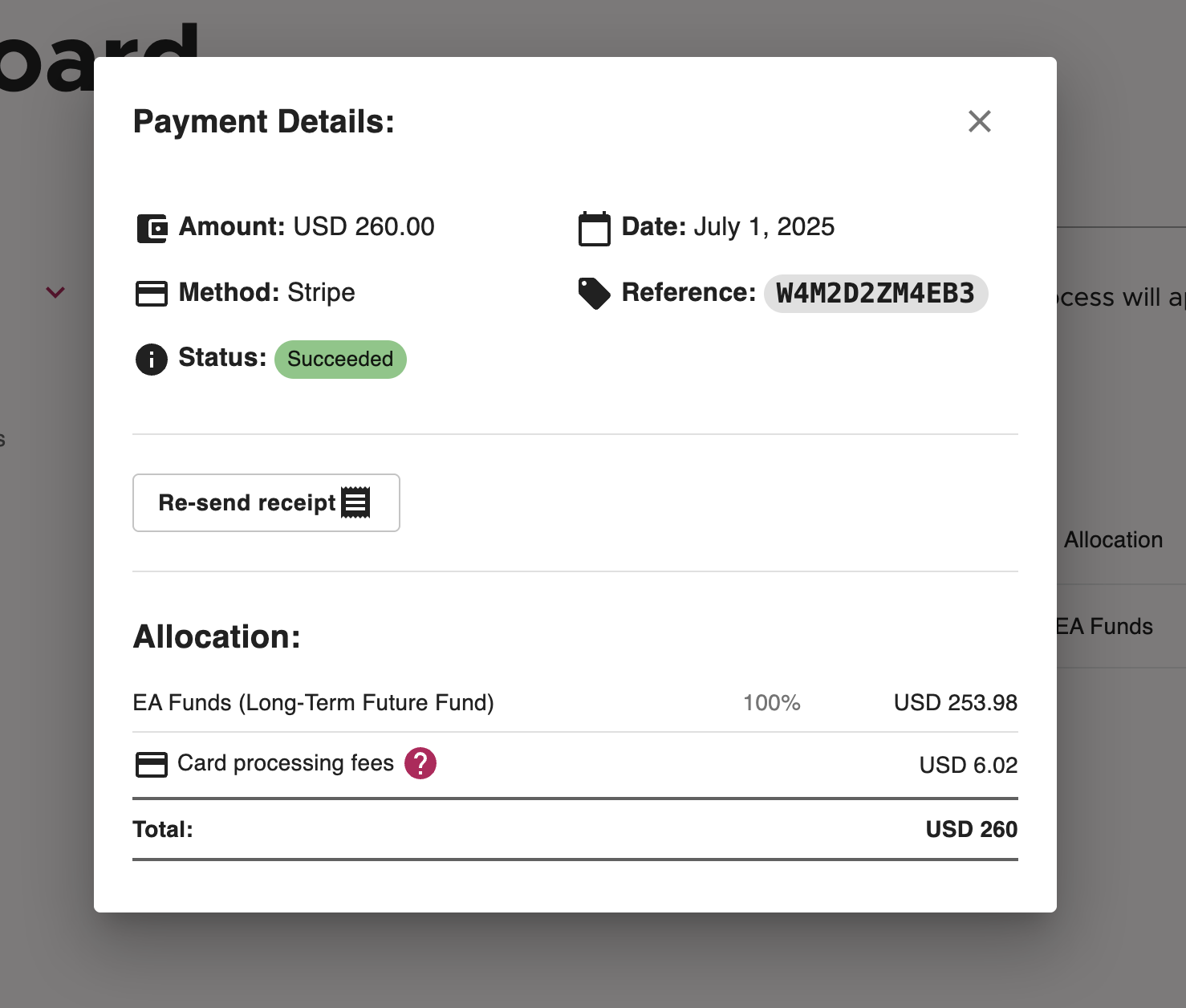Close the Payment Details dialog
The width and height of the screenshot is (1186, 1008).
980,121
